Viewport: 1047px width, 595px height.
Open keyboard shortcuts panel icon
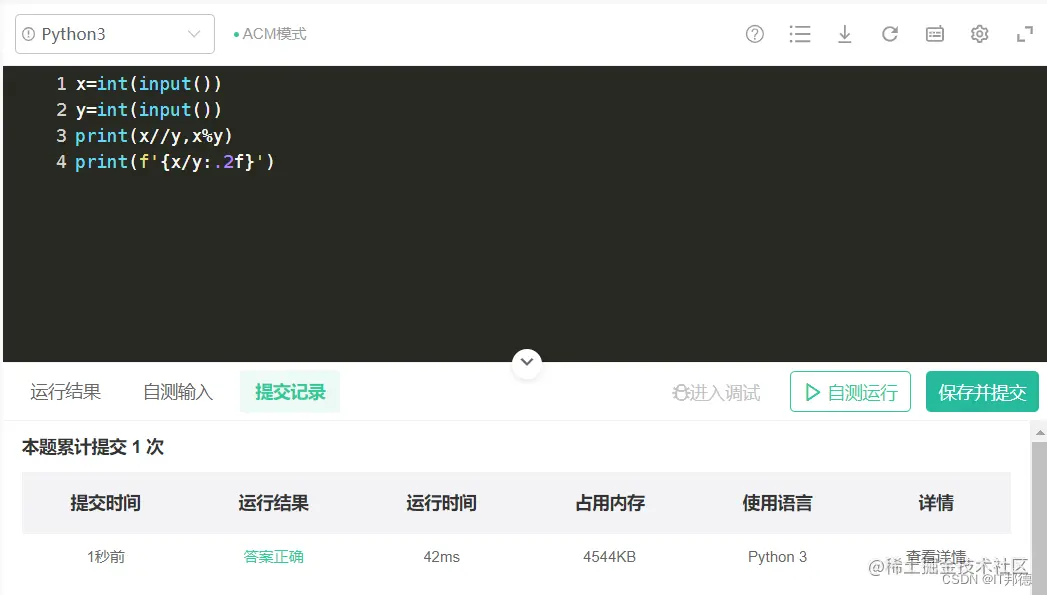934,33
